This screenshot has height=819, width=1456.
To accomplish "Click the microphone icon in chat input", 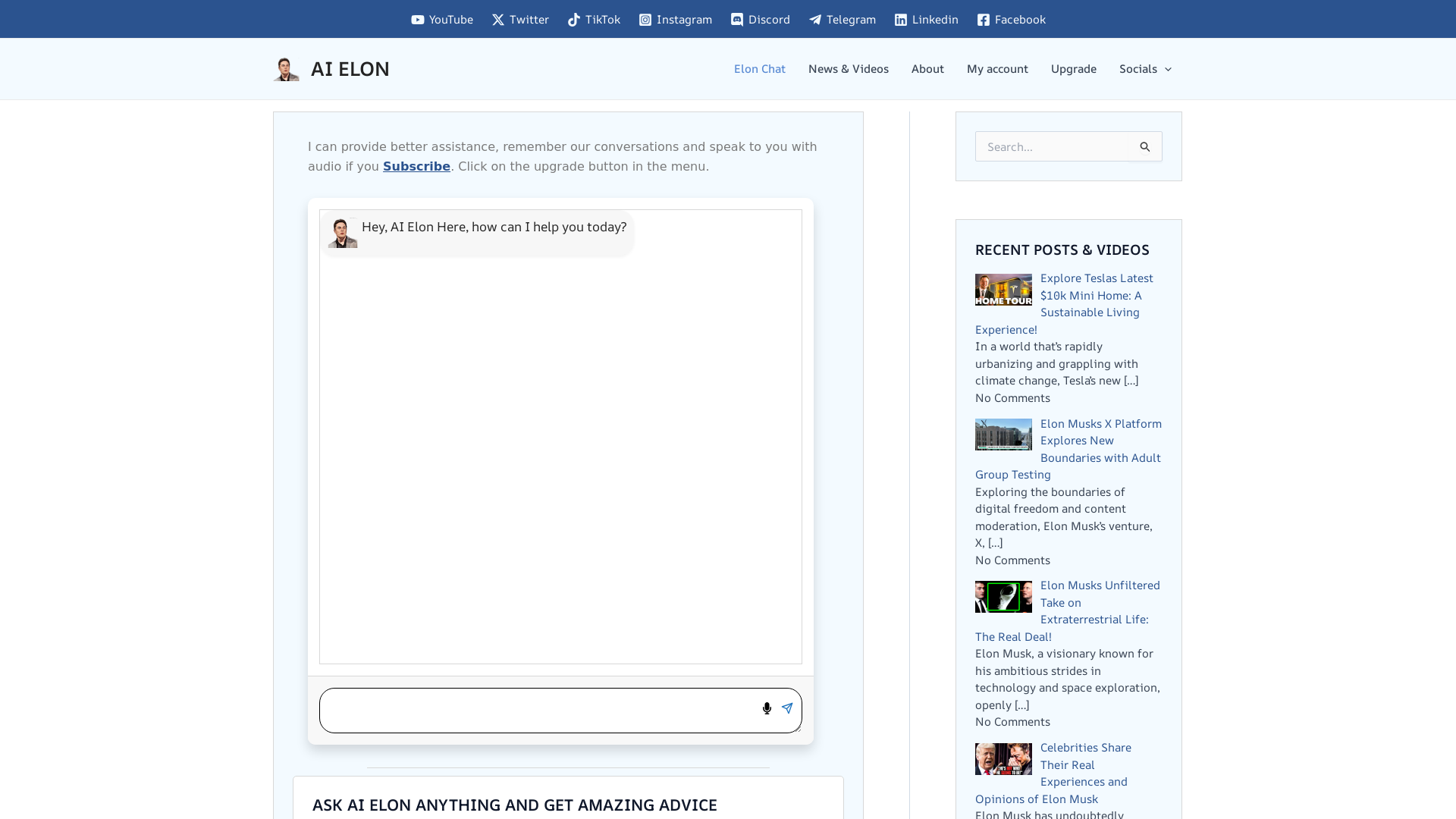I will point(767,708).
